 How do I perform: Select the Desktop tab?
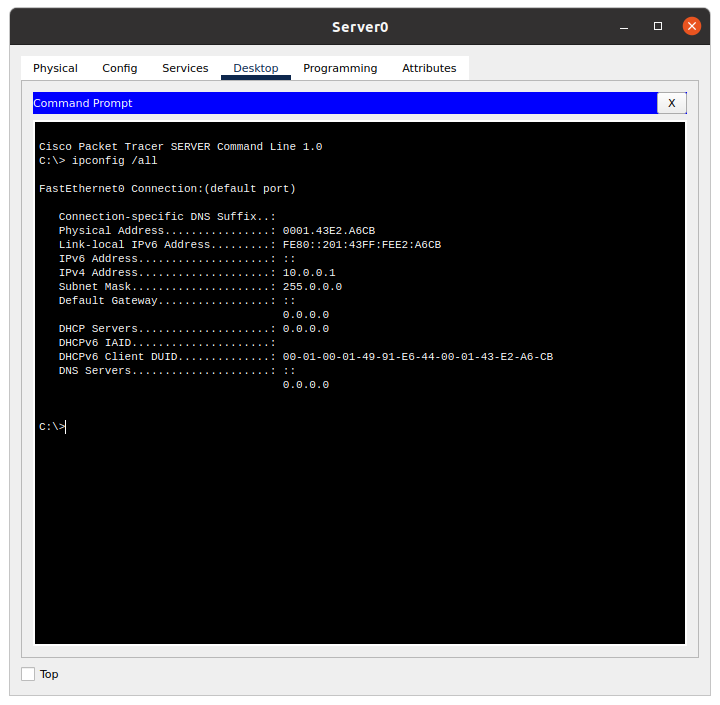(x=256, y=68)
